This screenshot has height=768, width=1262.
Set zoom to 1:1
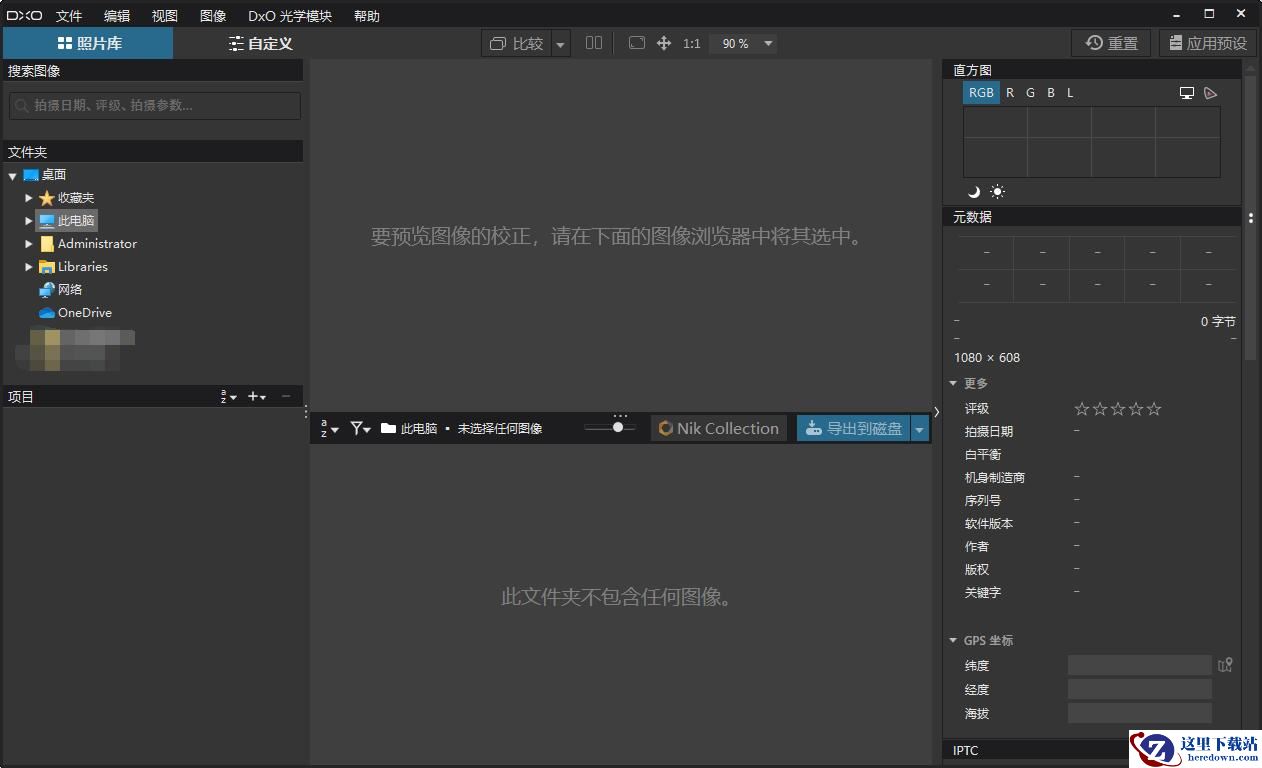tap(691, 44)
